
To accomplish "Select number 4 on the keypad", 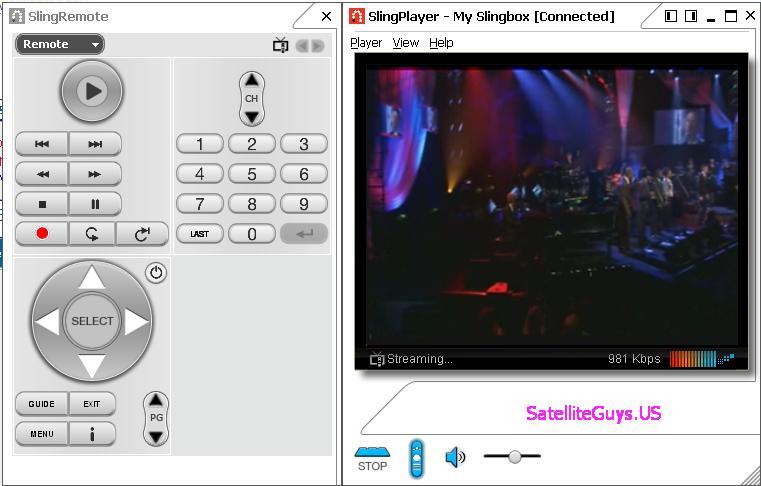I will (x=199, y=174).
